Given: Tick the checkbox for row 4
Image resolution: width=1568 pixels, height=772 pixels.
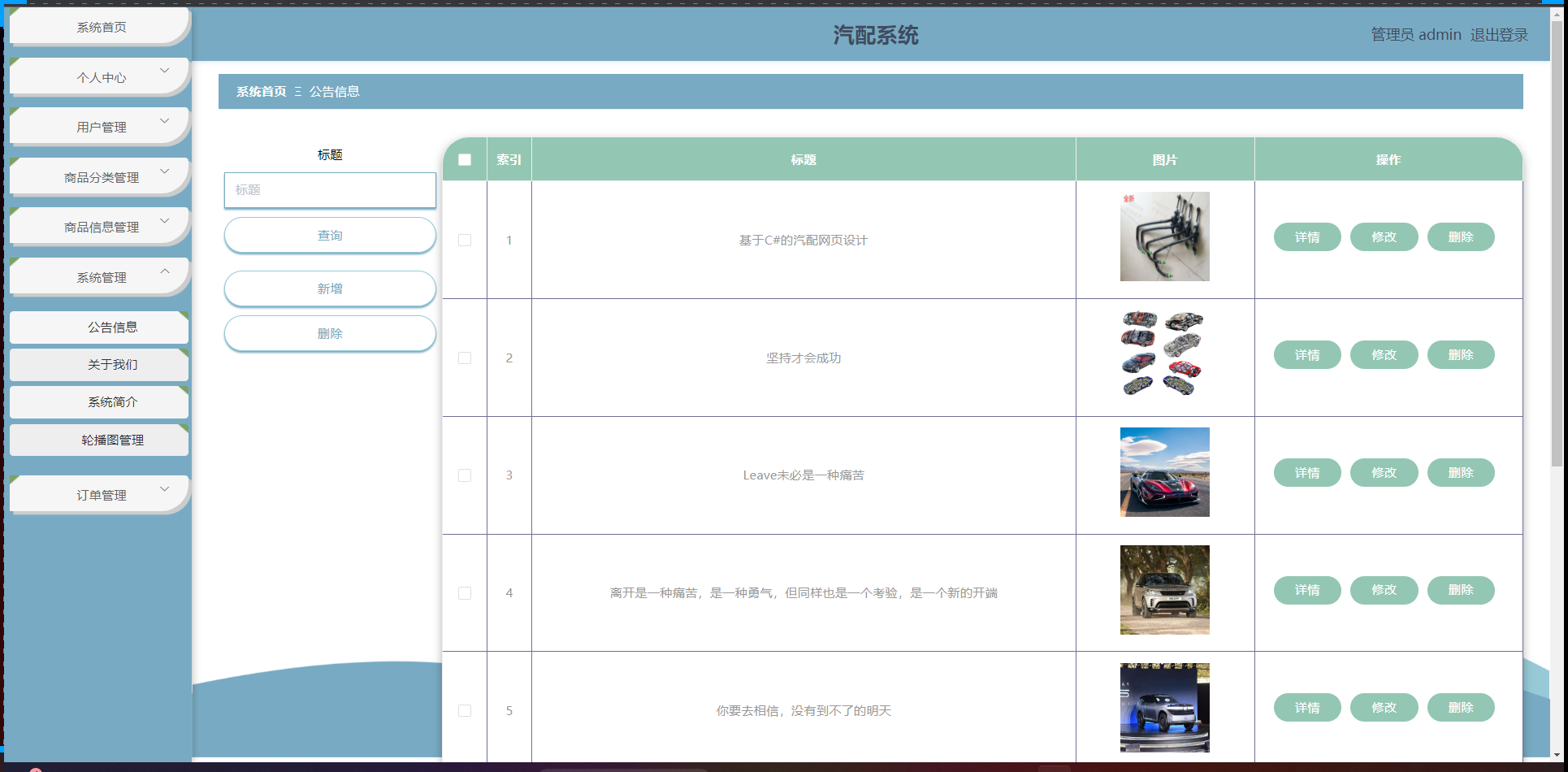Looking at the screenshot, I should click(x=465, y=593).
